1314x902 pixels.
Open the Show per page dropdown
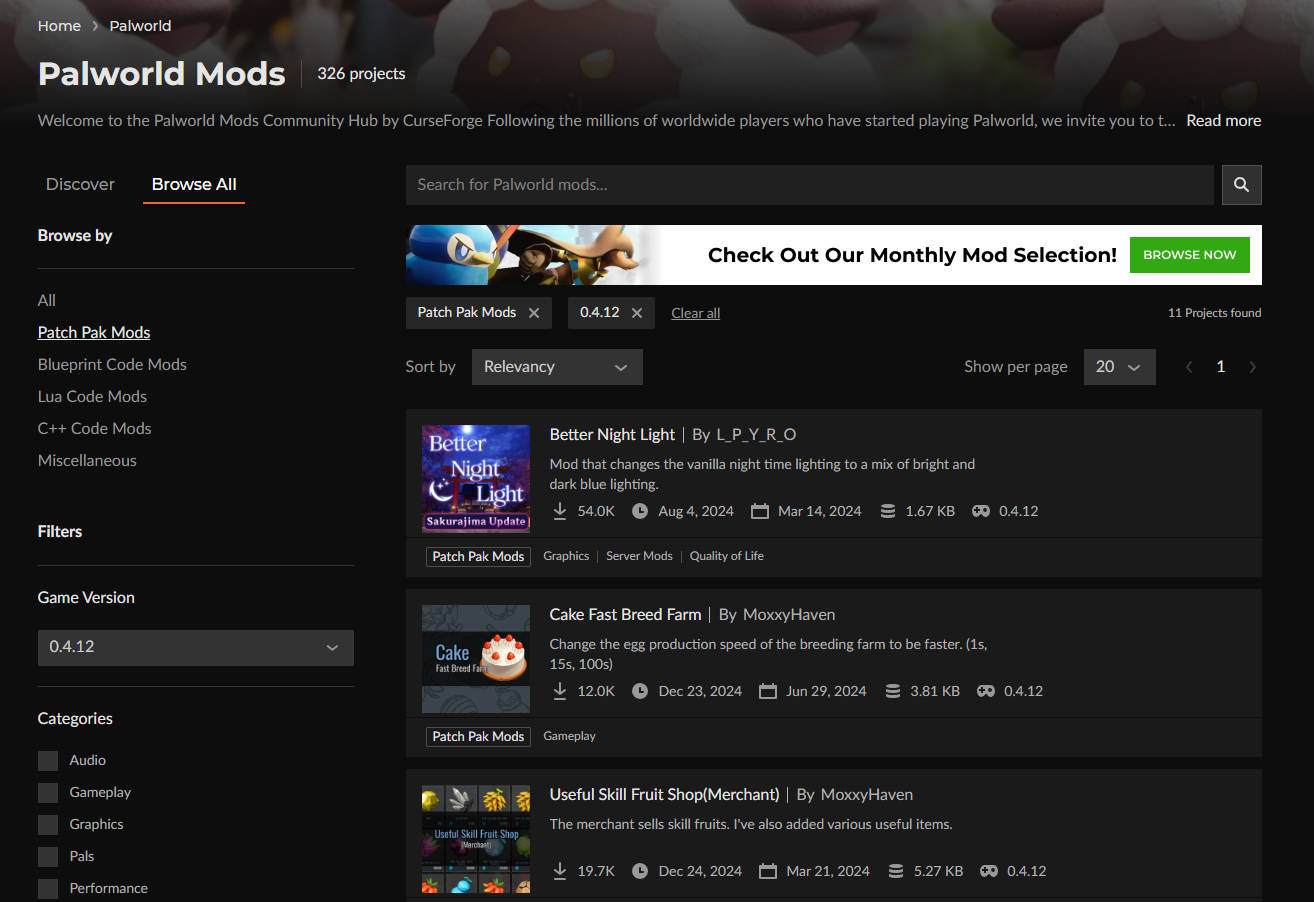pos(1119,367)
